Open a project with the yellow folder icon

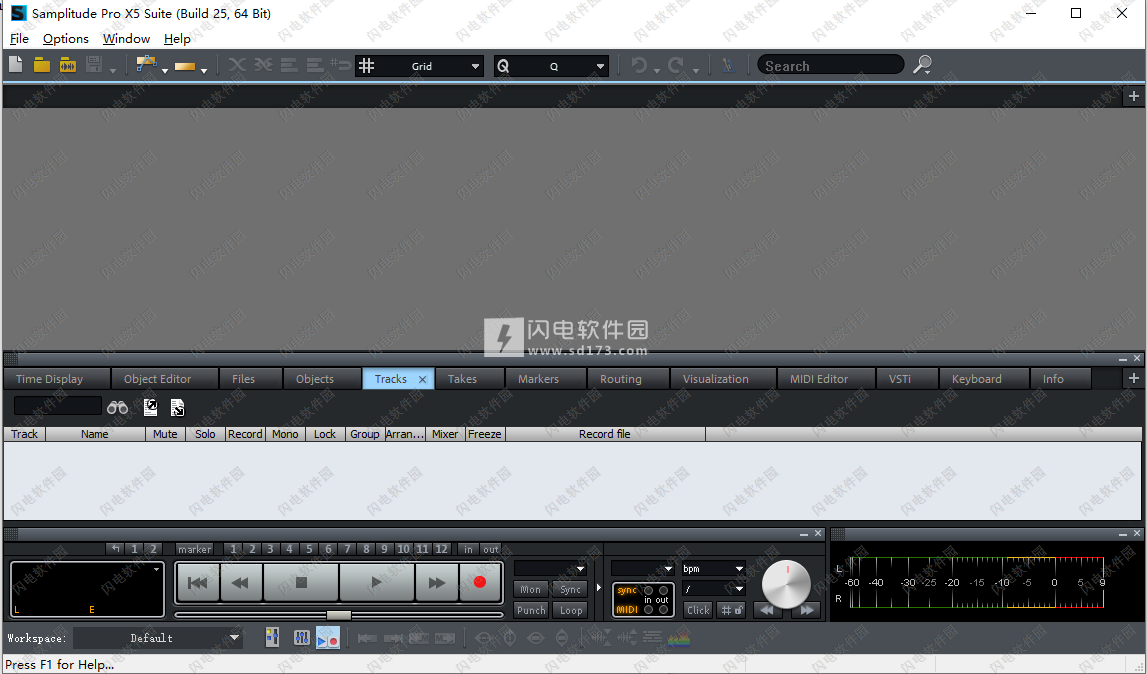click(x=42, y=65)
